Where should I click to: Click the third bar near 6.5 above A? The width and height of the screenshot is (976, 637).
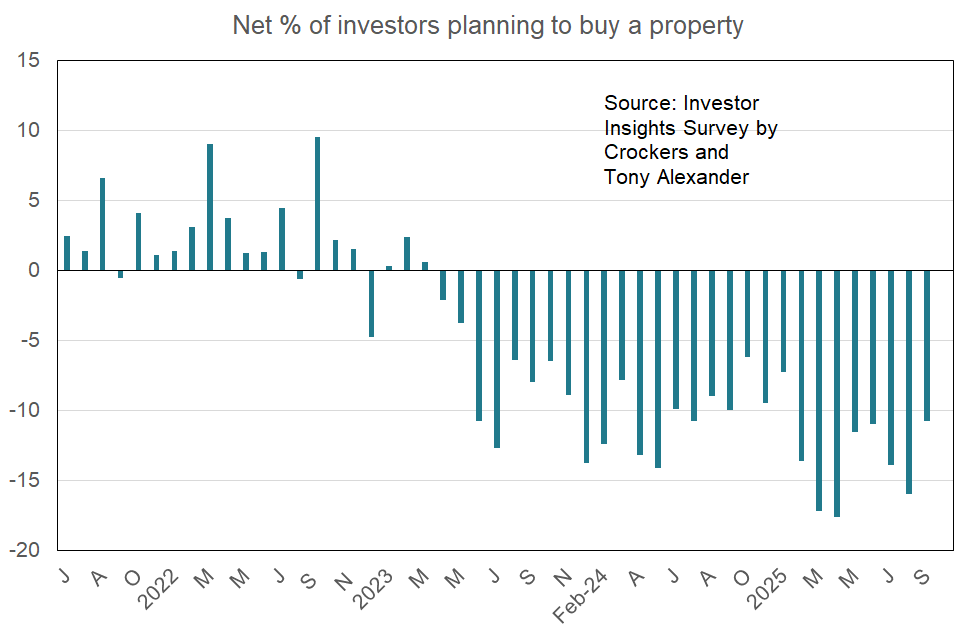(x=103, y=224)
